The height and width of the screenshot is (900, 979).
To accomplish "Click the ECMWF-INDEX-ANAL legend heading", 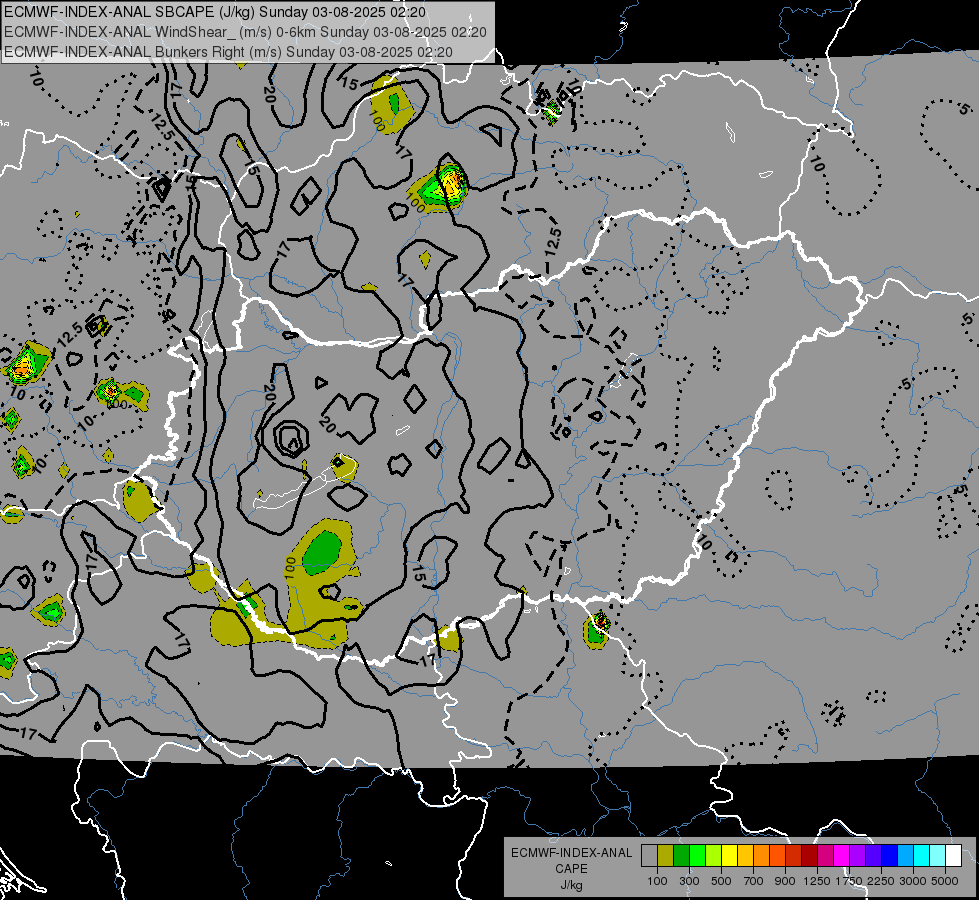I will (571, 853).
